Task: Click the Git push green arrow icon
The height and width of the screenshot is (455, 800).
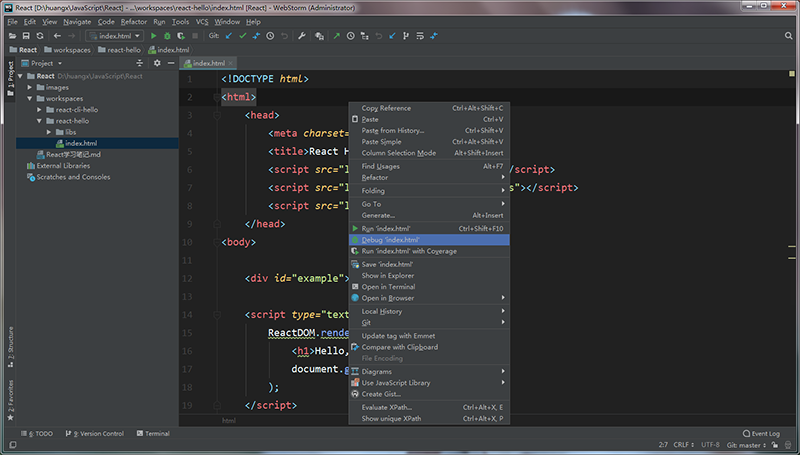Action: click(336, 36)
